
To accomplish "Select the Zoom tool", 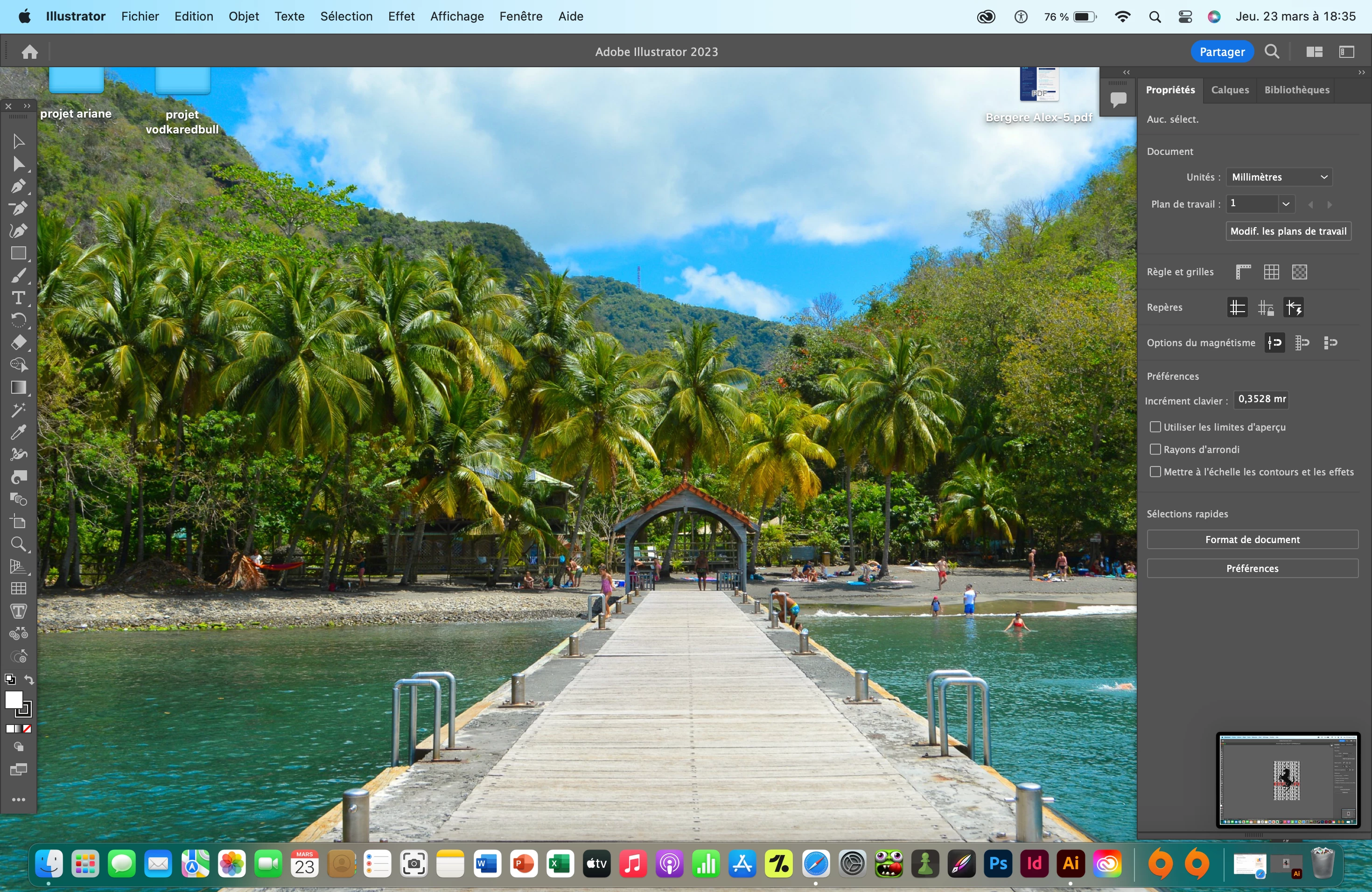I will tap(19, 544).
